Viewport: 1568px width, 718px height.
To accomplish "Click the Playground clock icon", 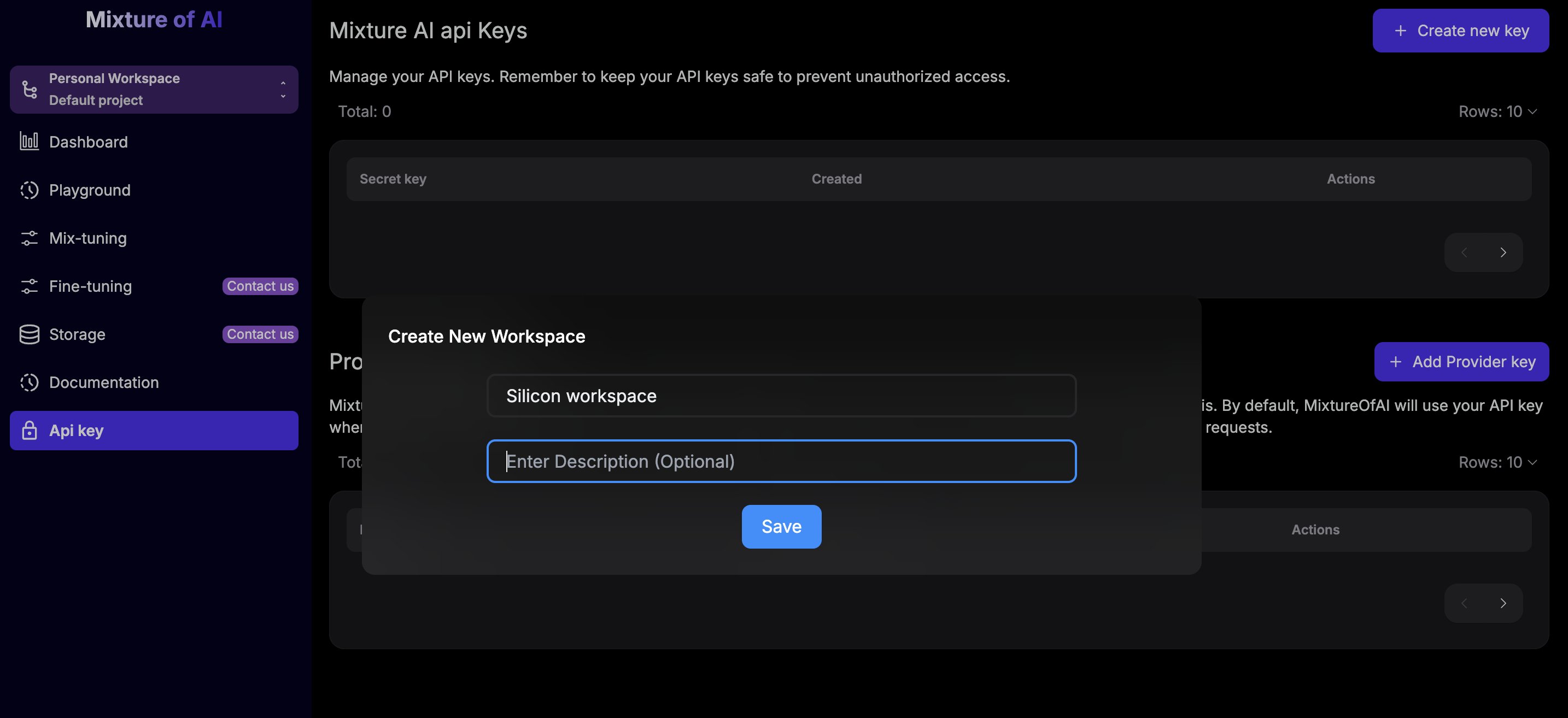I will [28, 190].
